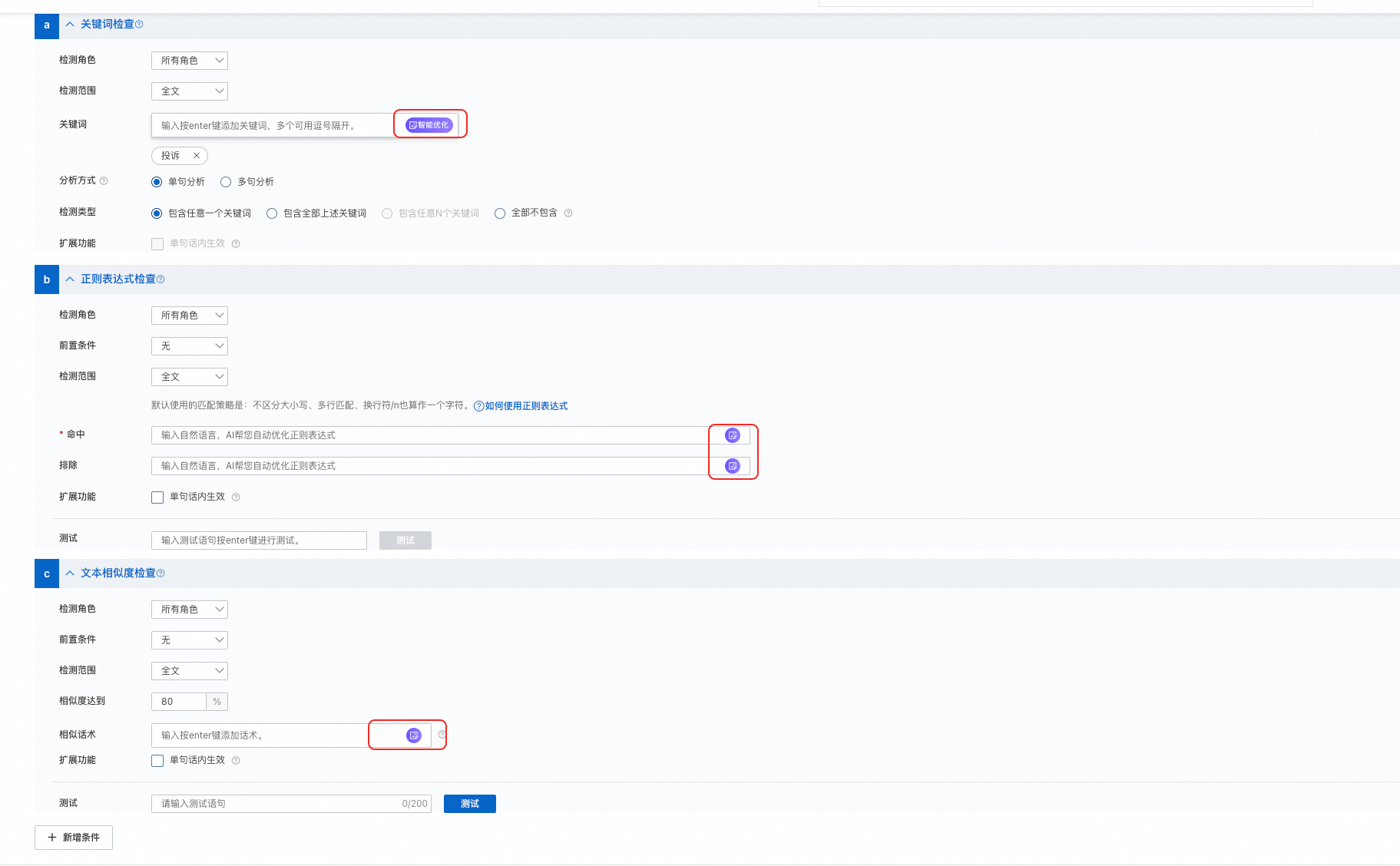Click the 智能优化 AI button in keyword field

(x=429, y=125)
